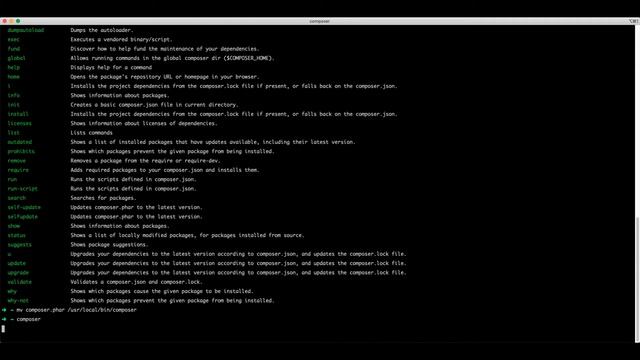
Task: Click the terminal cursor block at the bottom
Action: pyautogui.click(x=3, y=329)
